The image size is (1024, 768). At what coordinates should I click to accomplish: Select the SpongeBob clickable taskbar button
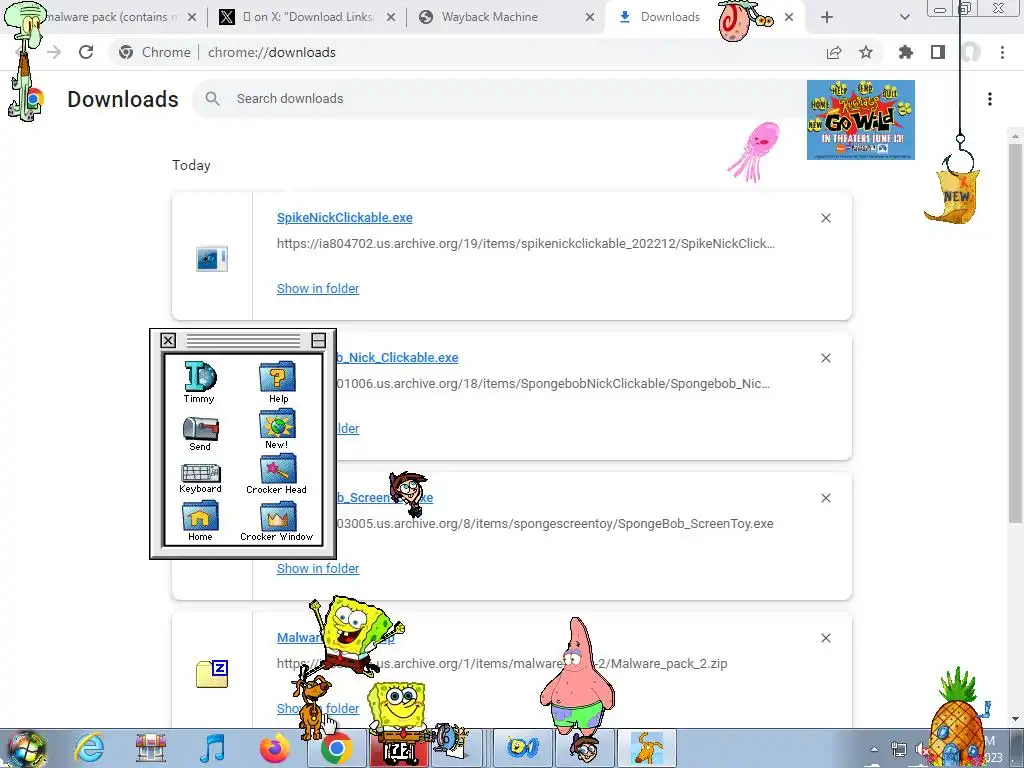coord(522,748)
